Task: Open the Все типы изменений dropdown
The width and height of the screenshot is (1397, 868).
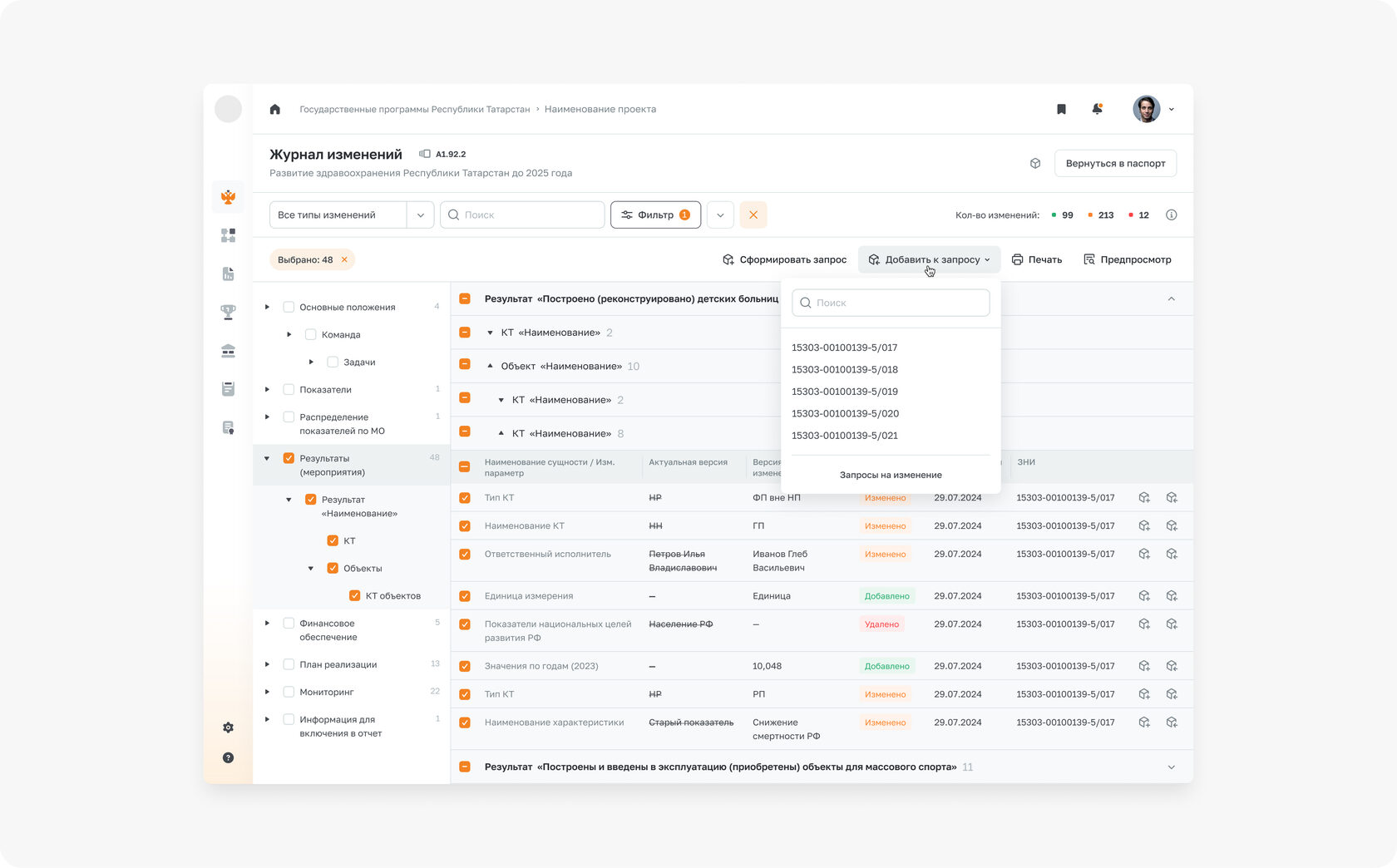Action: [x=352, y=215]
